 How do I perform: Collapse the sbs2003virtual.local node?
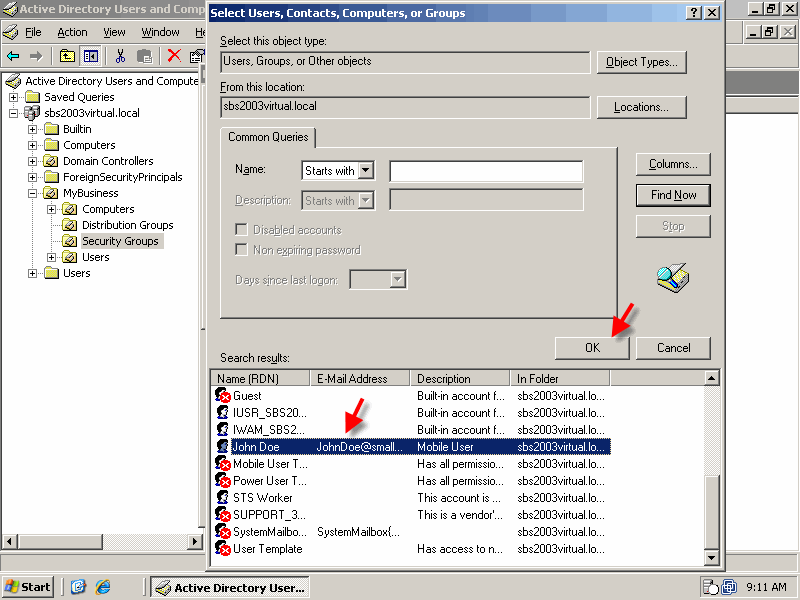13,113
